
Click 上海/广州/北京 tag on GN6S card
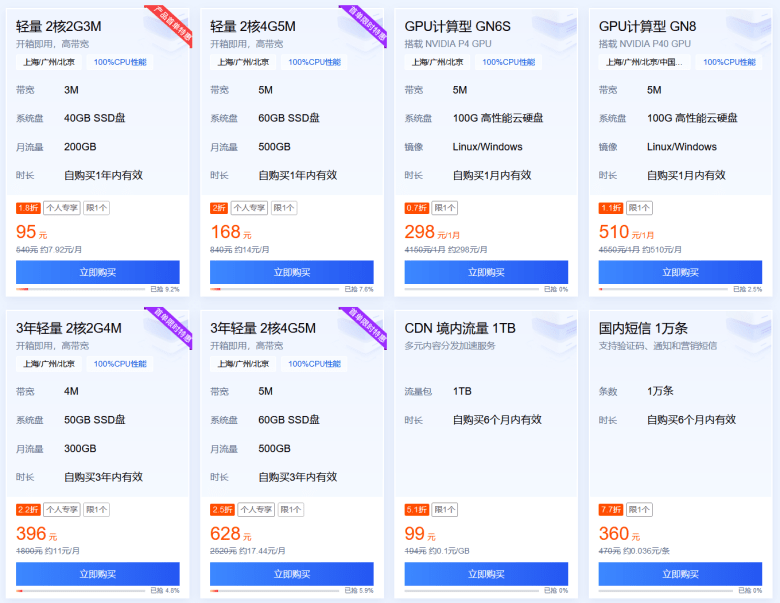point(437,62)
